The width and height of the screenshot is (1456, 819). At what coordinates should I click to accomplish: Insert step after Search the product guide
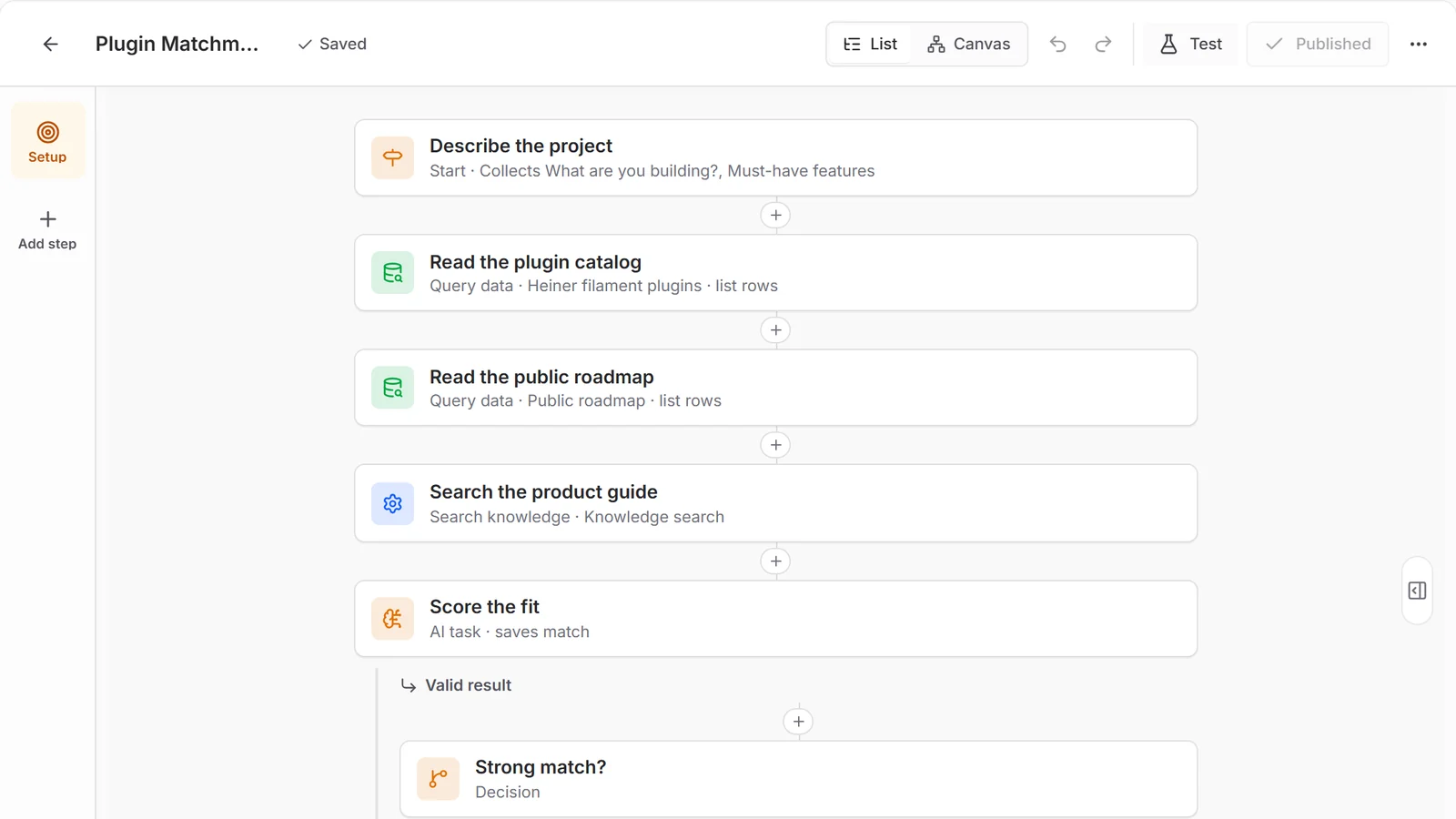click(x=775, y=561)
